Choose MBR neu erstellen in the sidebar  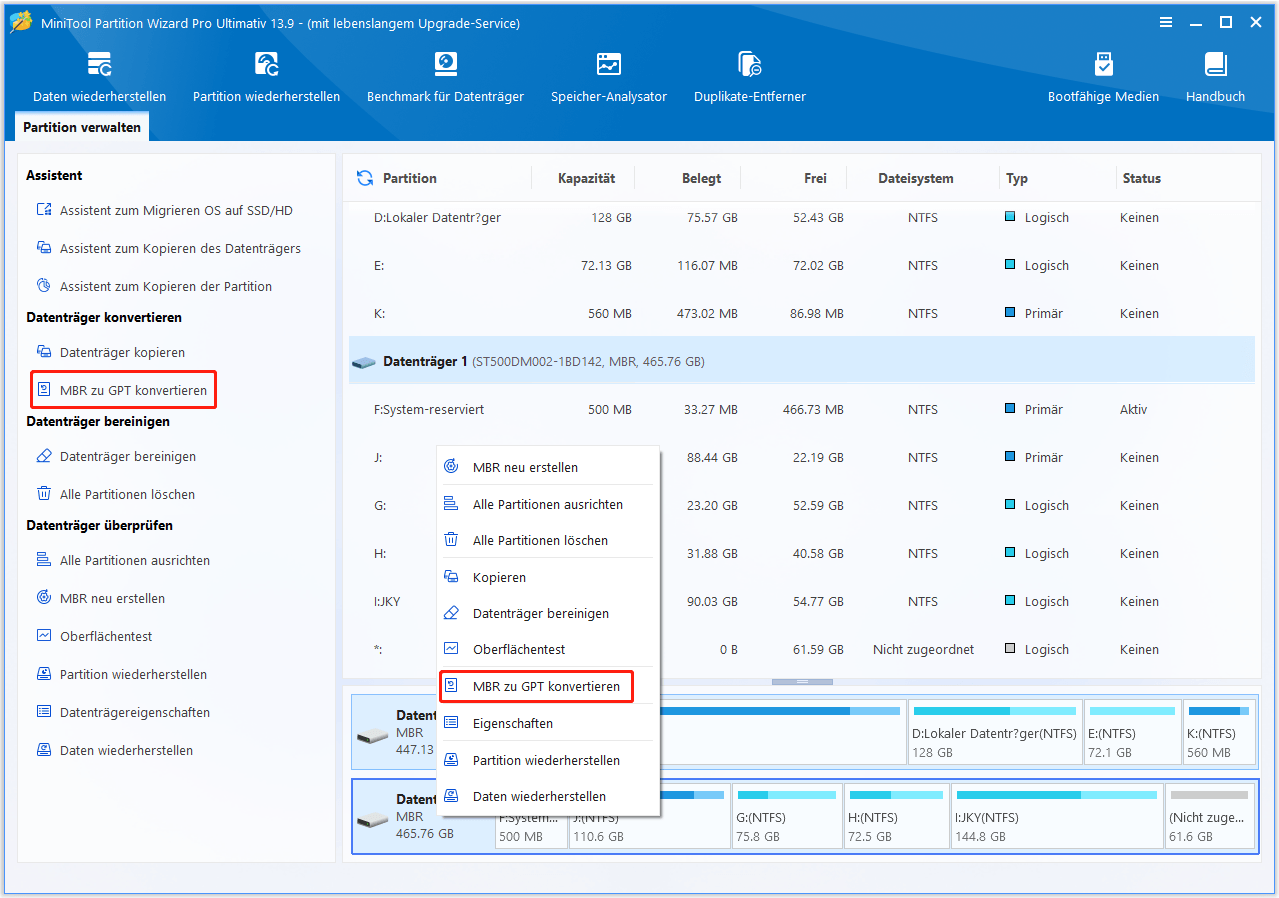point(100,599)
